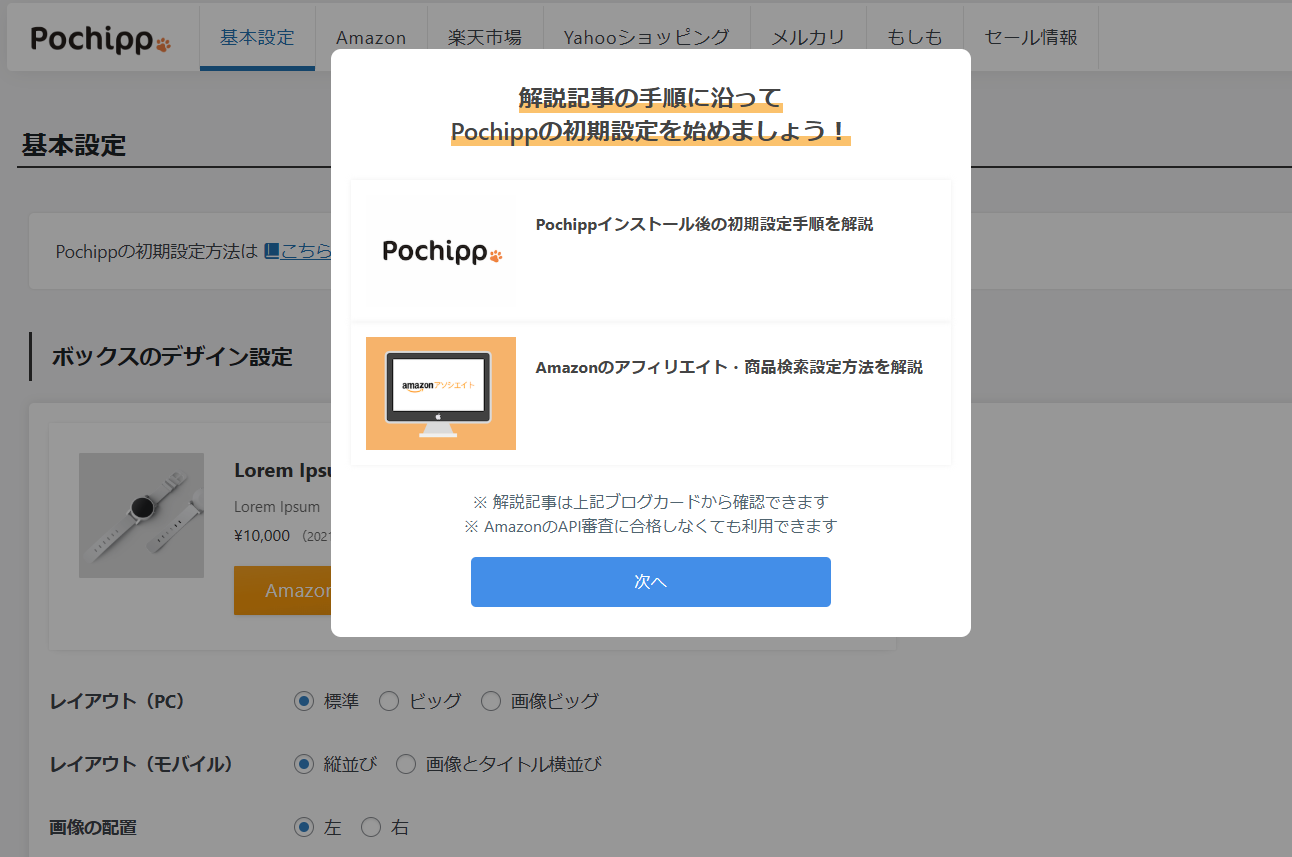Select 縦並び mobile layout radio
Viewport: 1292px width, 857px height.
coord(304,764)
